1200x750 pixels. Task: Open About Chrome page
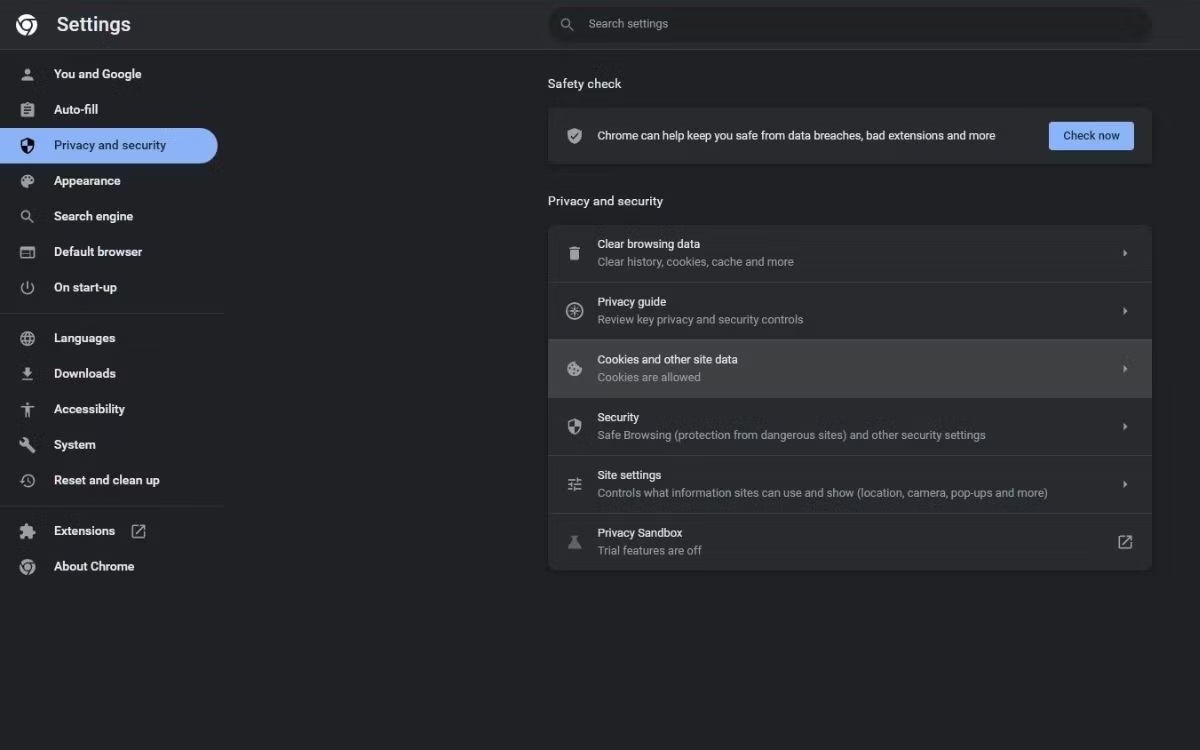click(94, 566)
